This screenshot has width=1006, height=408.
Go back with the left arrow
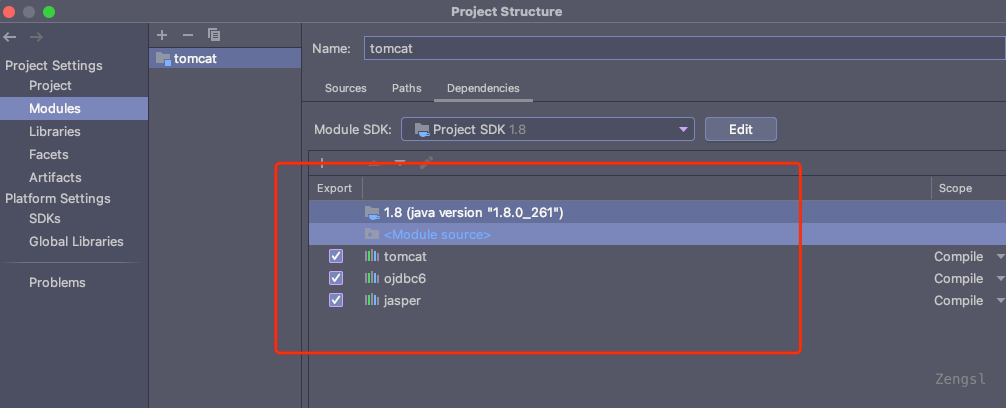click(x=10, y=37)
